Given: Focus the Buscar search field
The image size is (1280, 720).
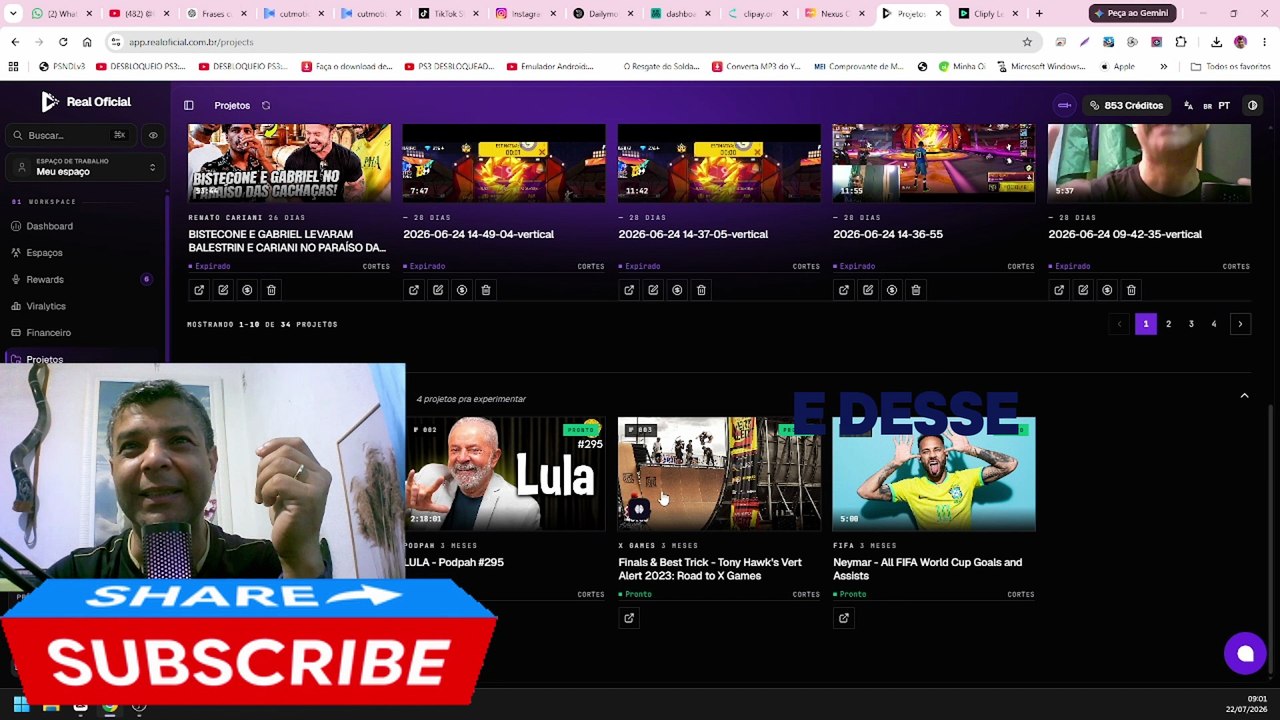Looking at the screenshot, I should click(70, 135).
